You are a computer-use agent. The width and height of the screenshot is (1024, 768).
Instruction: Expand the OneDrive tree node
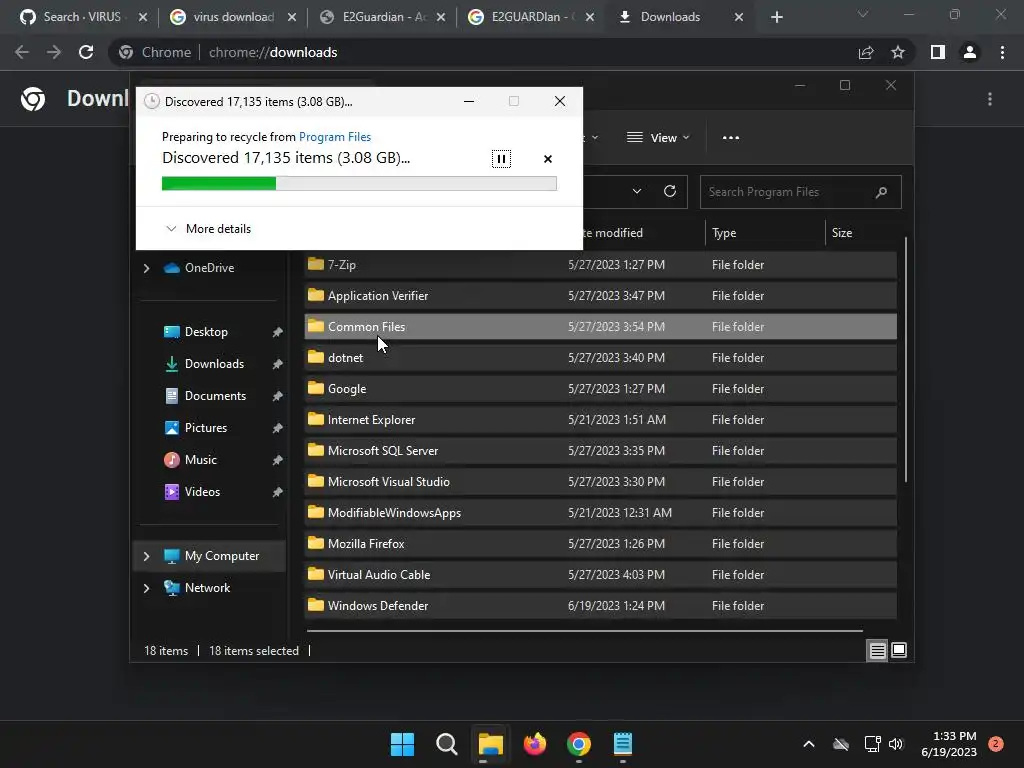[x=146, y=268]
